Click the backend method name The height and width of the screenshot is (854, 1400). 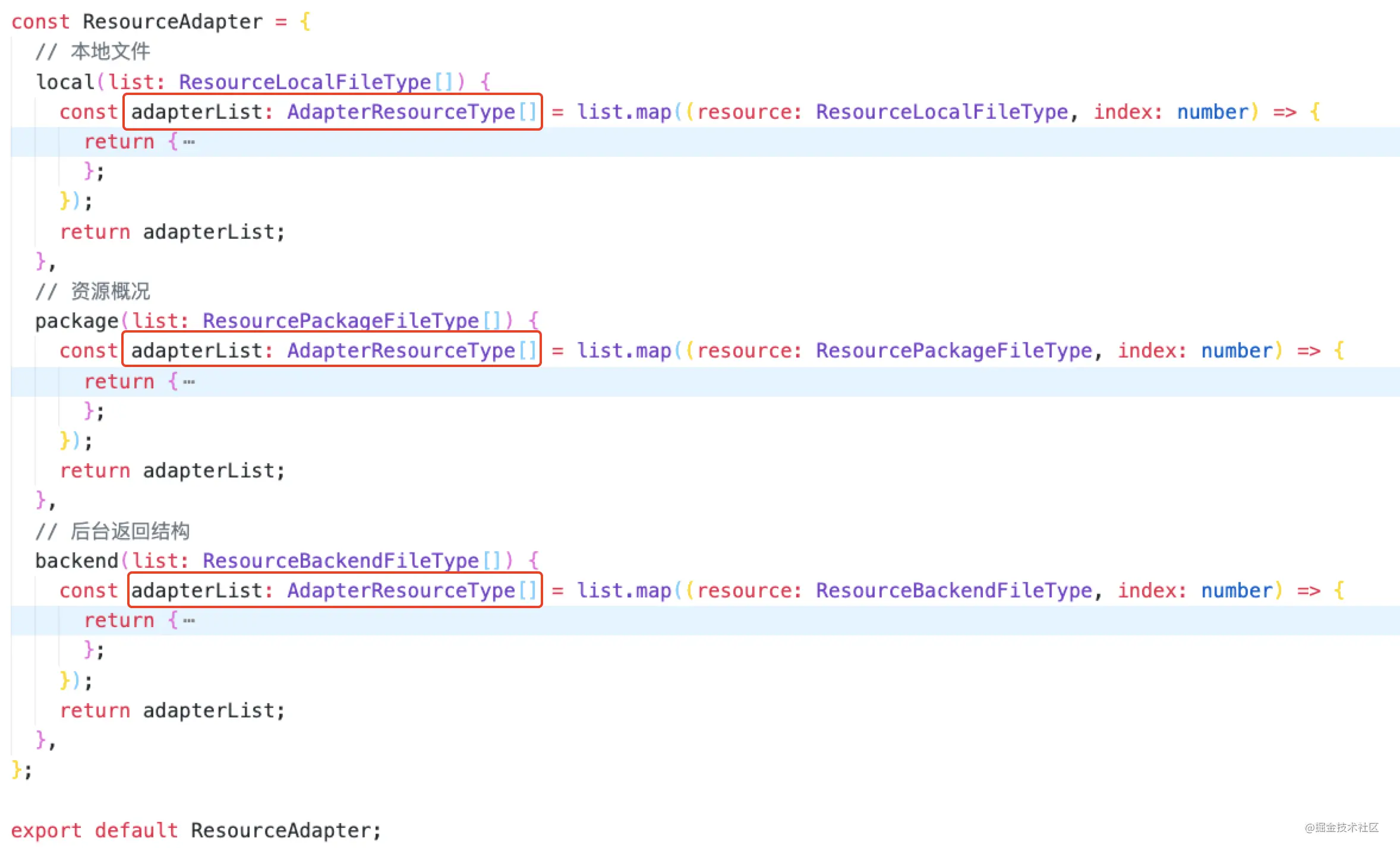[77, 561]
